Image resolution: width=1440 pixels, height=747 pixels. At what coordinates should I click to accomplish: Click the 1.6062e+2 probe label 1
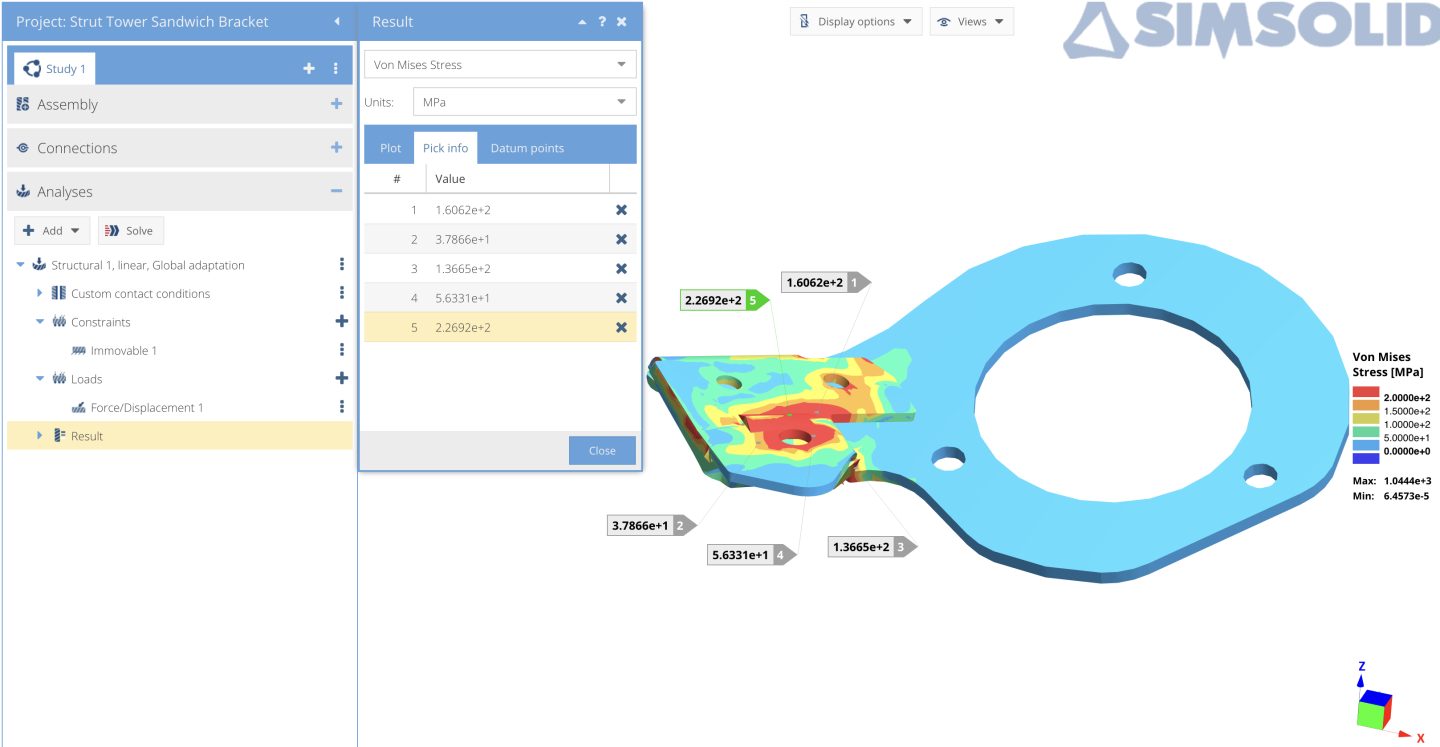826,283
